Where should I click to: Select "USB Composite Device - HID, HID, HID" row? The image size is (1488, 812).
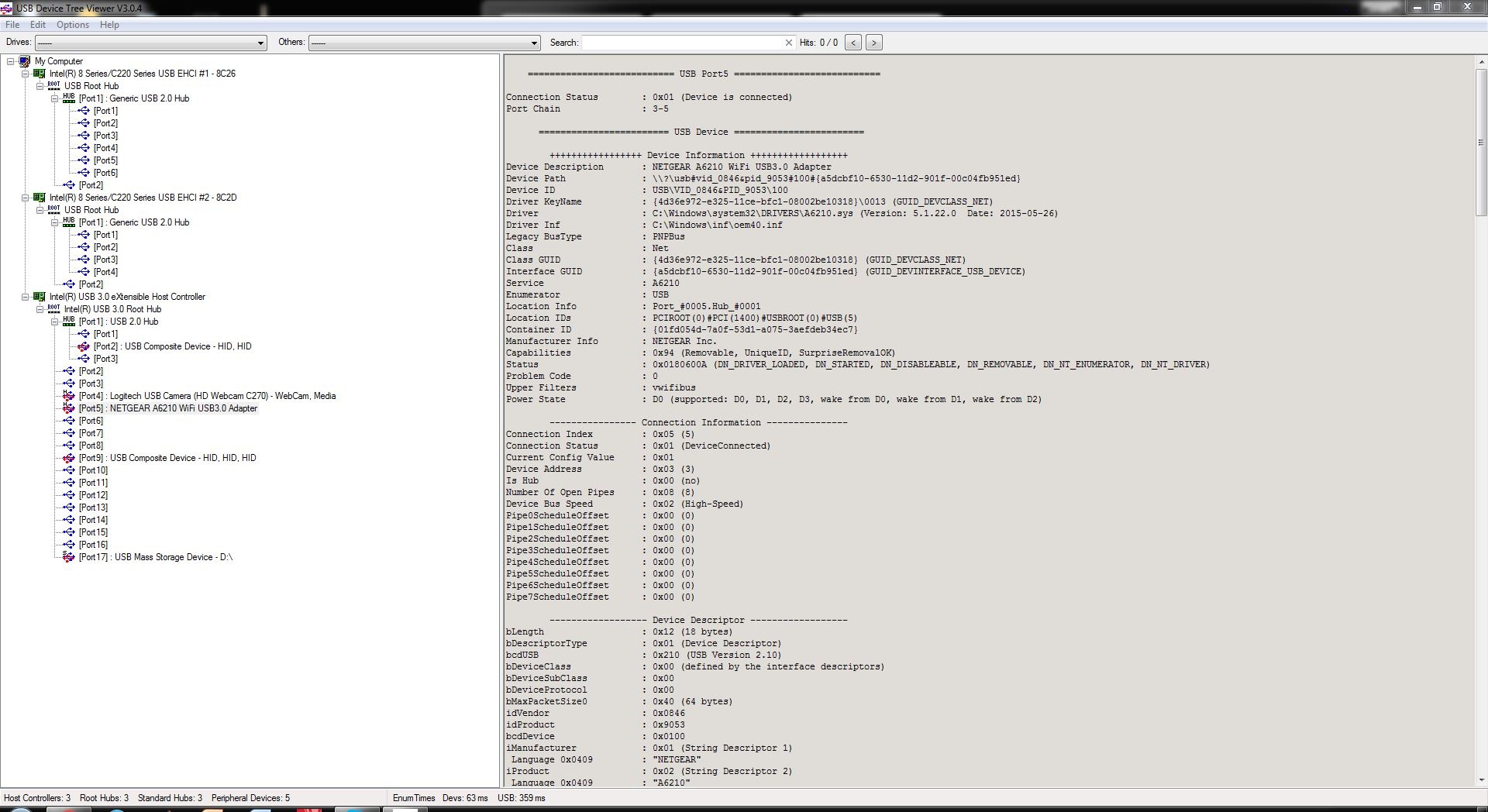click(x=167, y=458)
